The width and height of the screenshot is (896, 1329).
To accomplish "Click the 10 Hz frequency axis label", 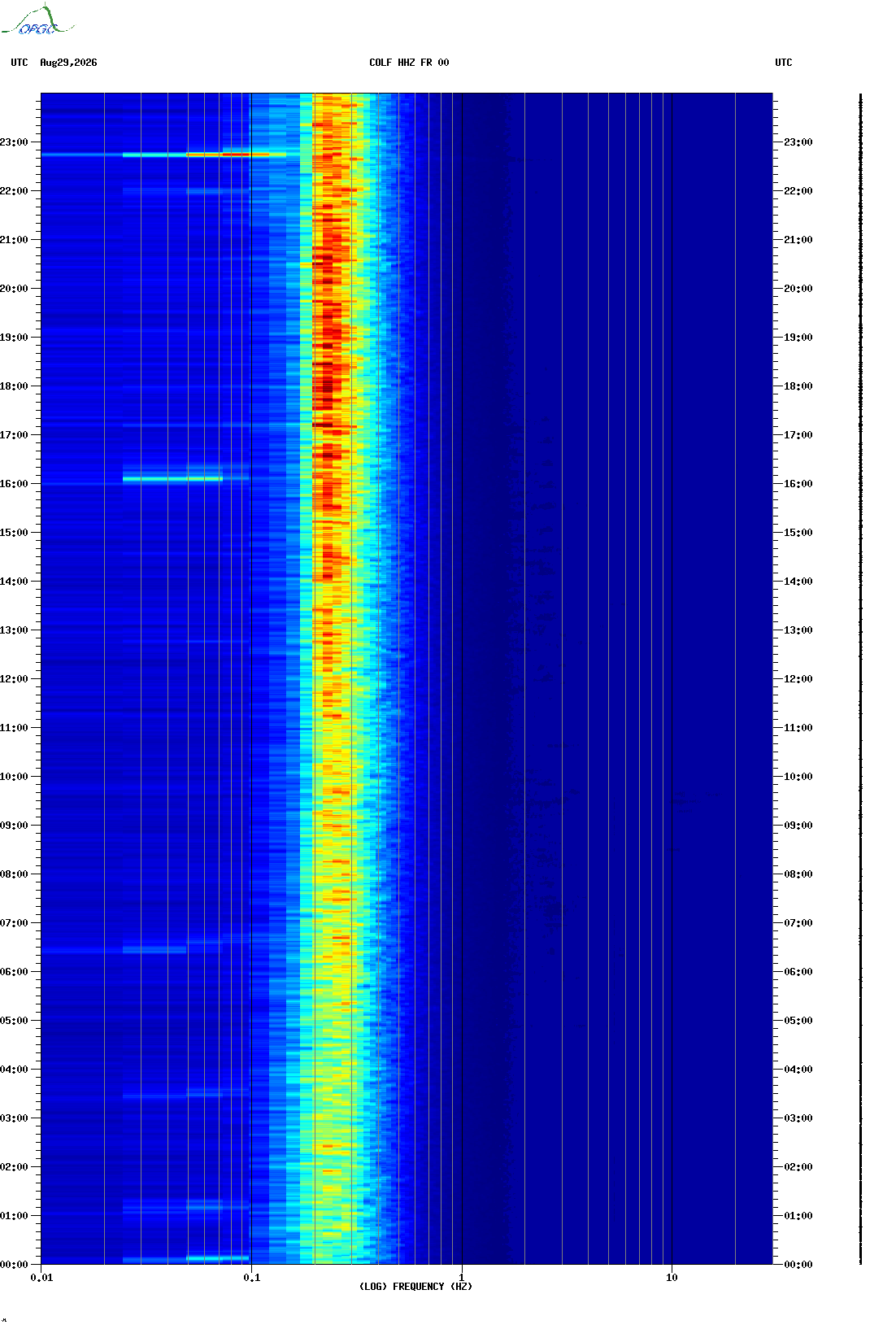I will 672,1278.
